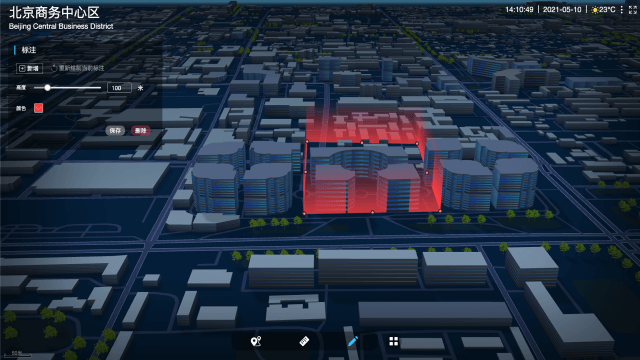640x360 pixels.
Task: Select the top-left vertex of red annotation
Action: pyautogui.click(x=307, y=142)
